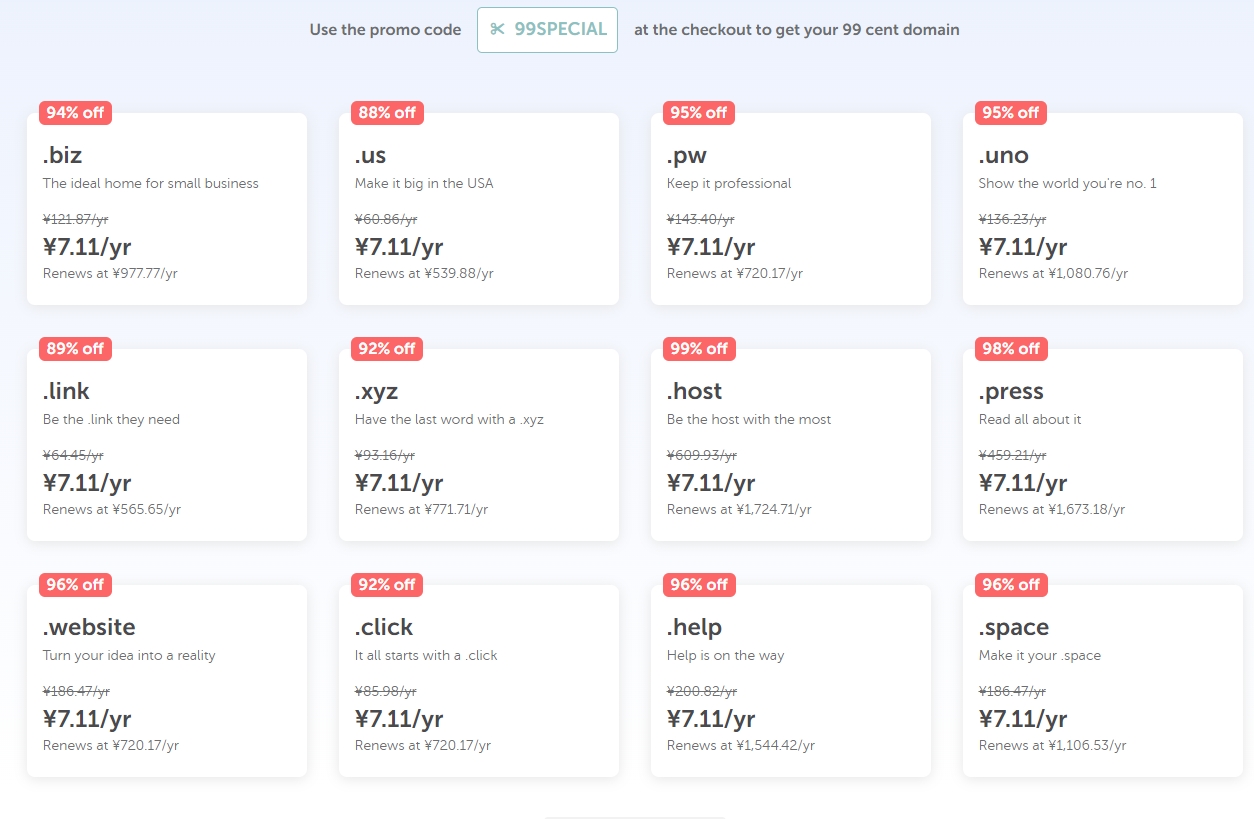
Task: Click the 99% off badge on .host
Action: 699,349
